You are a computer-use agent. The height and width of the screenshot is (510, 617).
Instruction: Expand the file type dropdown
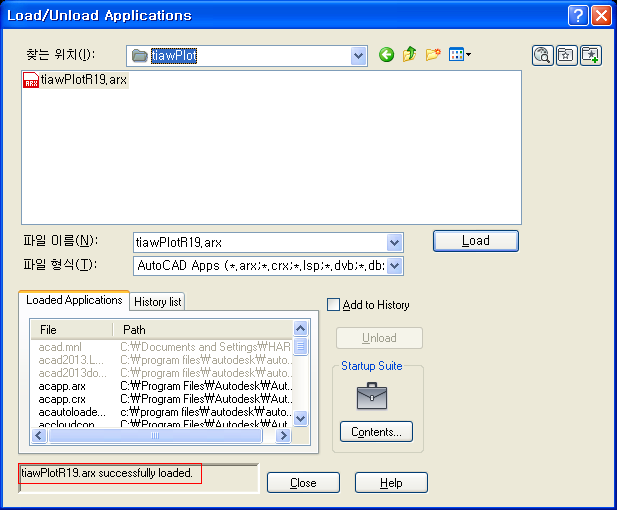pos(394,266)
